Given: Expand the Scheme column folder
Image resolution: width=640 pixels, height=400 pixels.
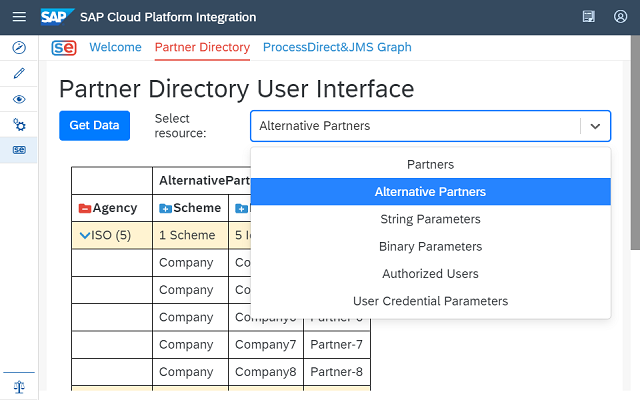Looking at the screenshot, I should pyautogui.click(x=165, y=208).
